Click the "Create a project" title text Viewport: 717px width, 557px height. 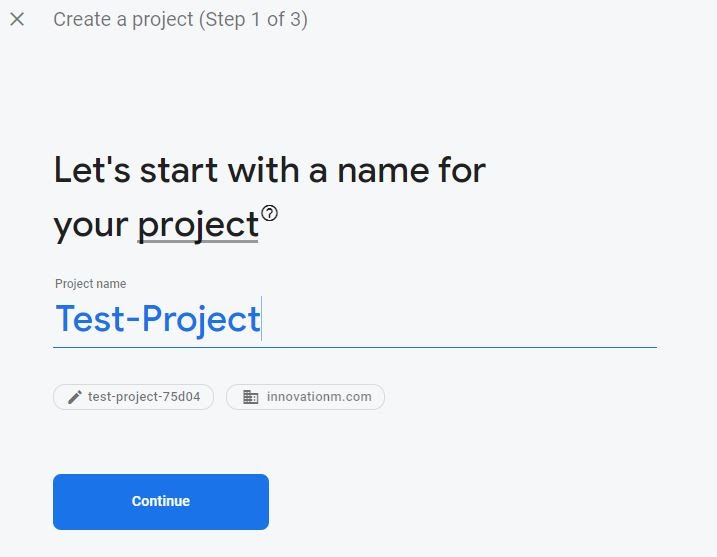pyautogui.click(x=123, y=20)
